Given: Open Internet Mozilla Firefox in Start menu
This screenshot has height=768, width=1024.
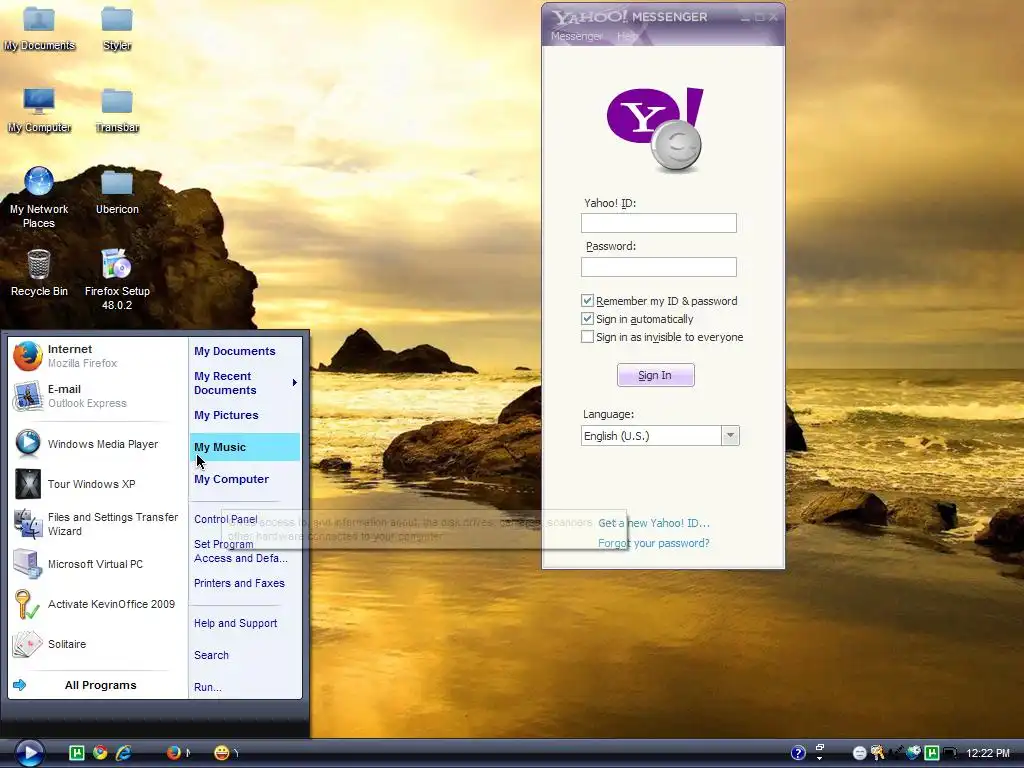Looking at the screenshot, I should tap(98, 356).
